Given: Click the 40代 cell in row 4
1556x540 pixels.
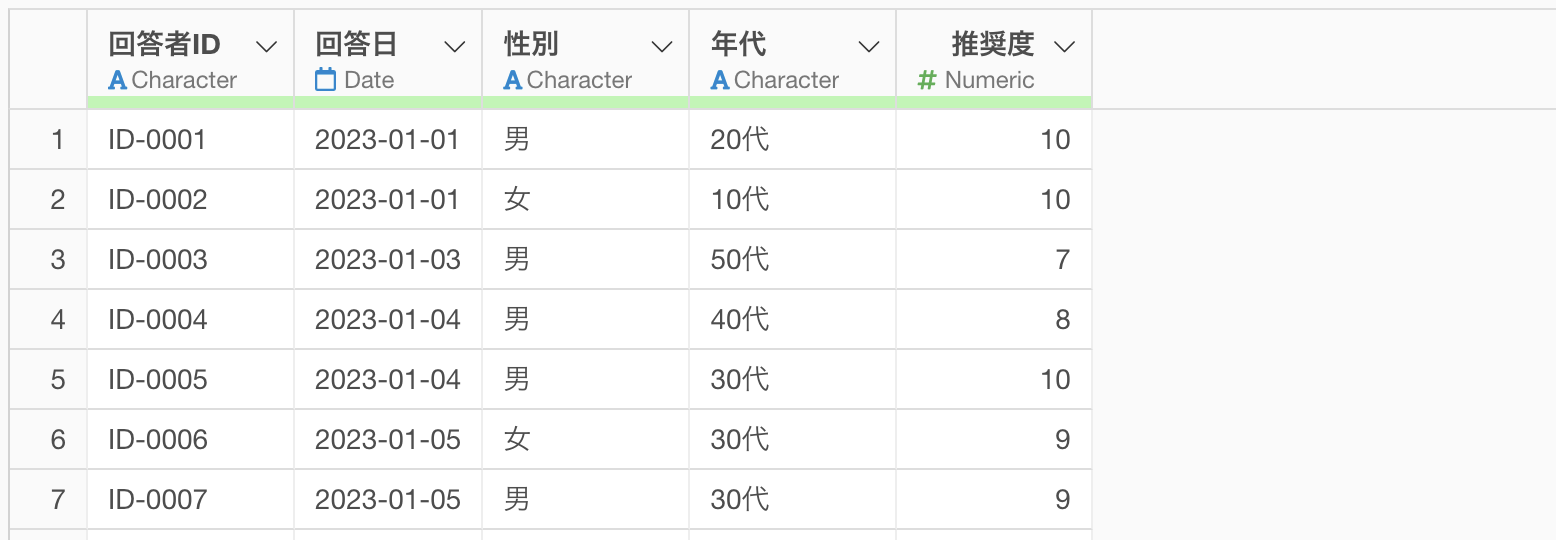Looking at the screenshot, I should click(740, 320).
